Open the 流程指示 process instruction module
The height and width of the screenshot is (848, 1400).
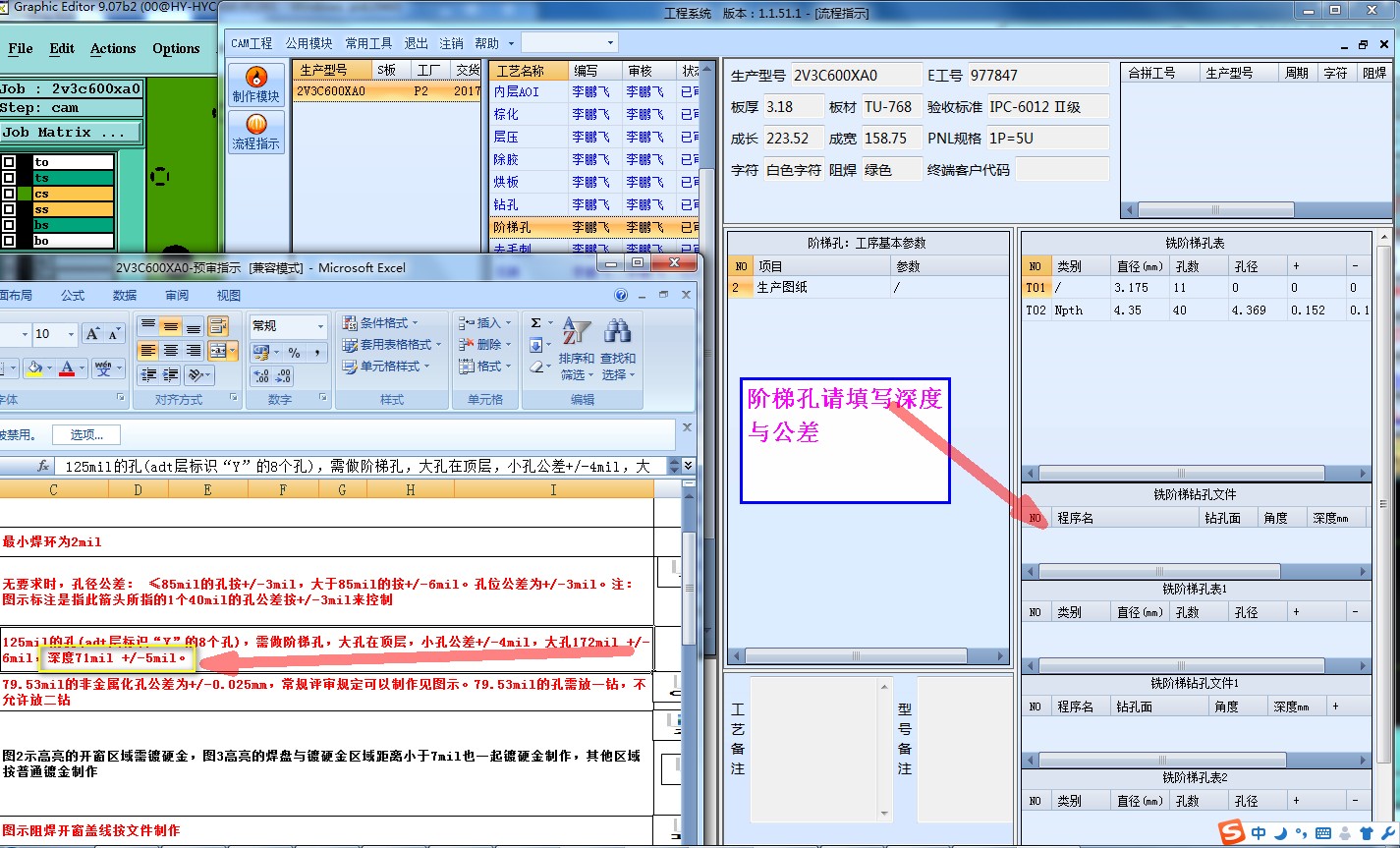pos(256,132)
